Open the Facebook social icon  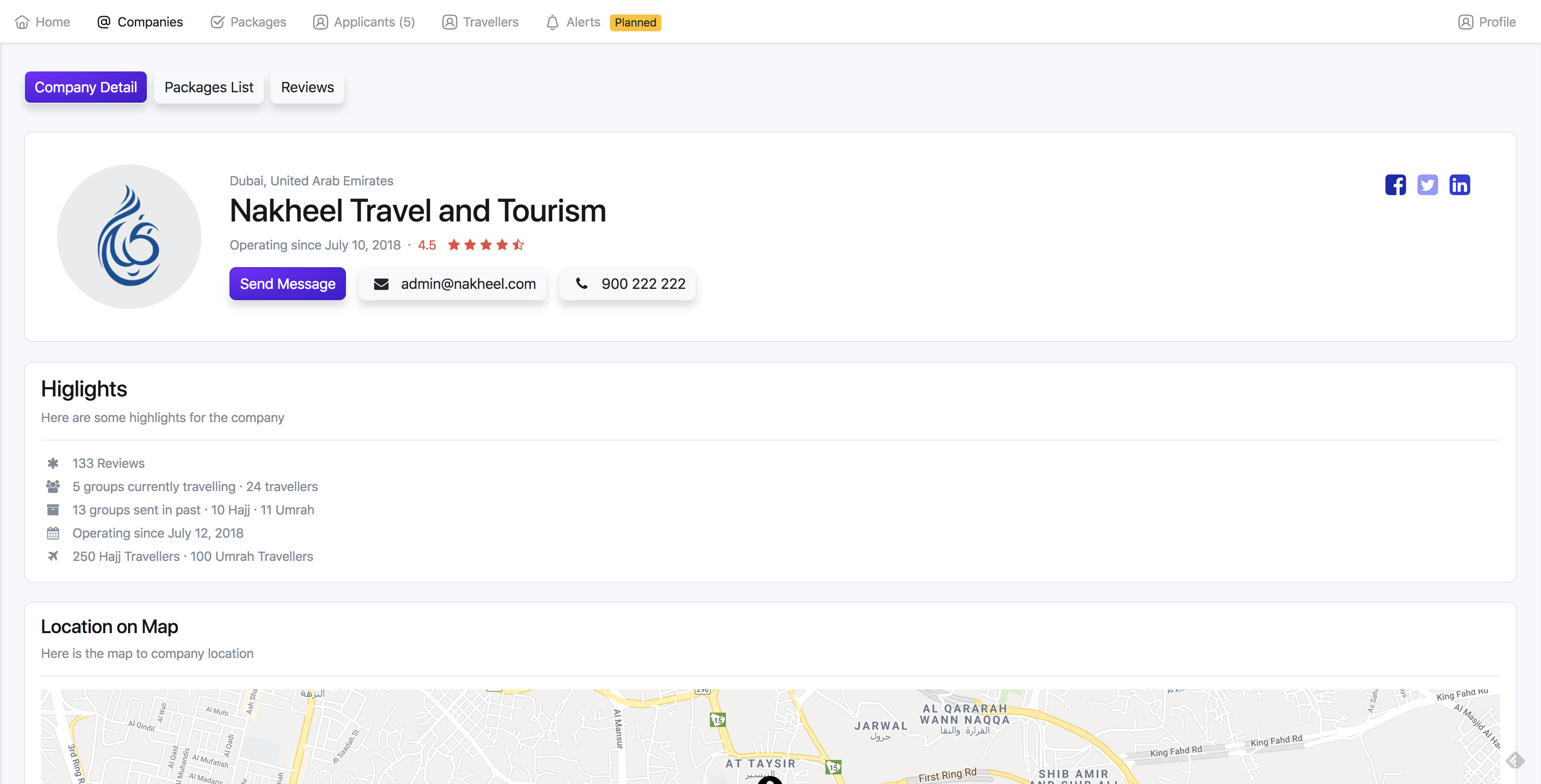(1395, 185)
